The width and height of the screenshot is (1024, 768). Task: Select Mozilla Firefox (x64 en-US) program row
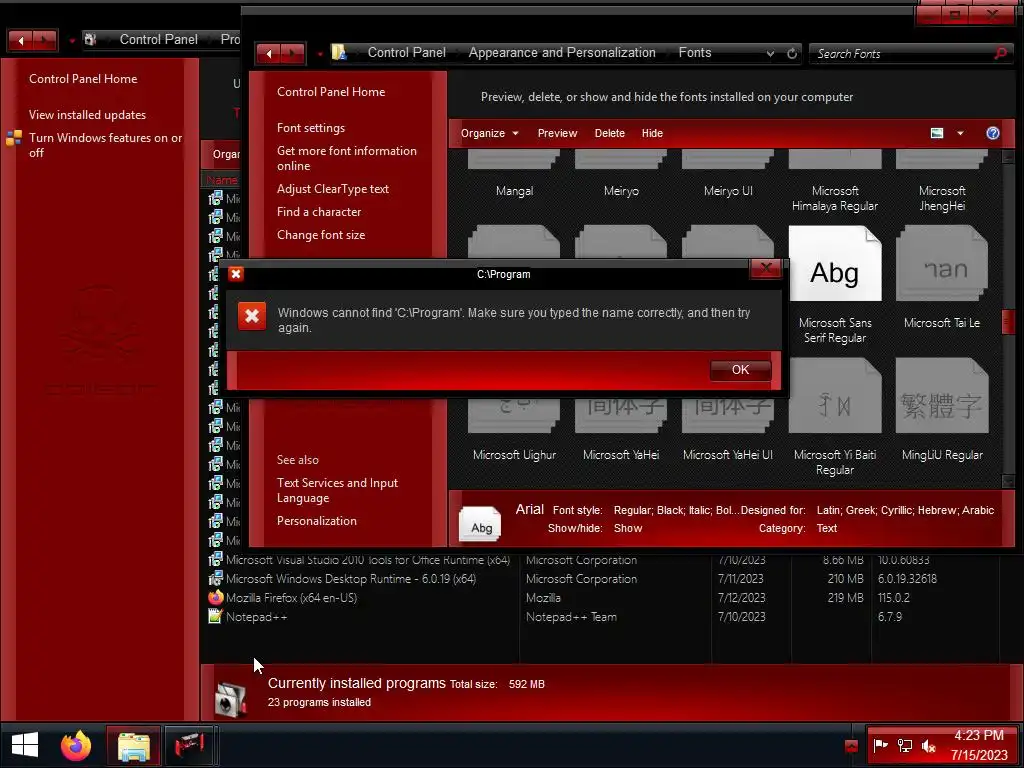[x=601, y=598]
